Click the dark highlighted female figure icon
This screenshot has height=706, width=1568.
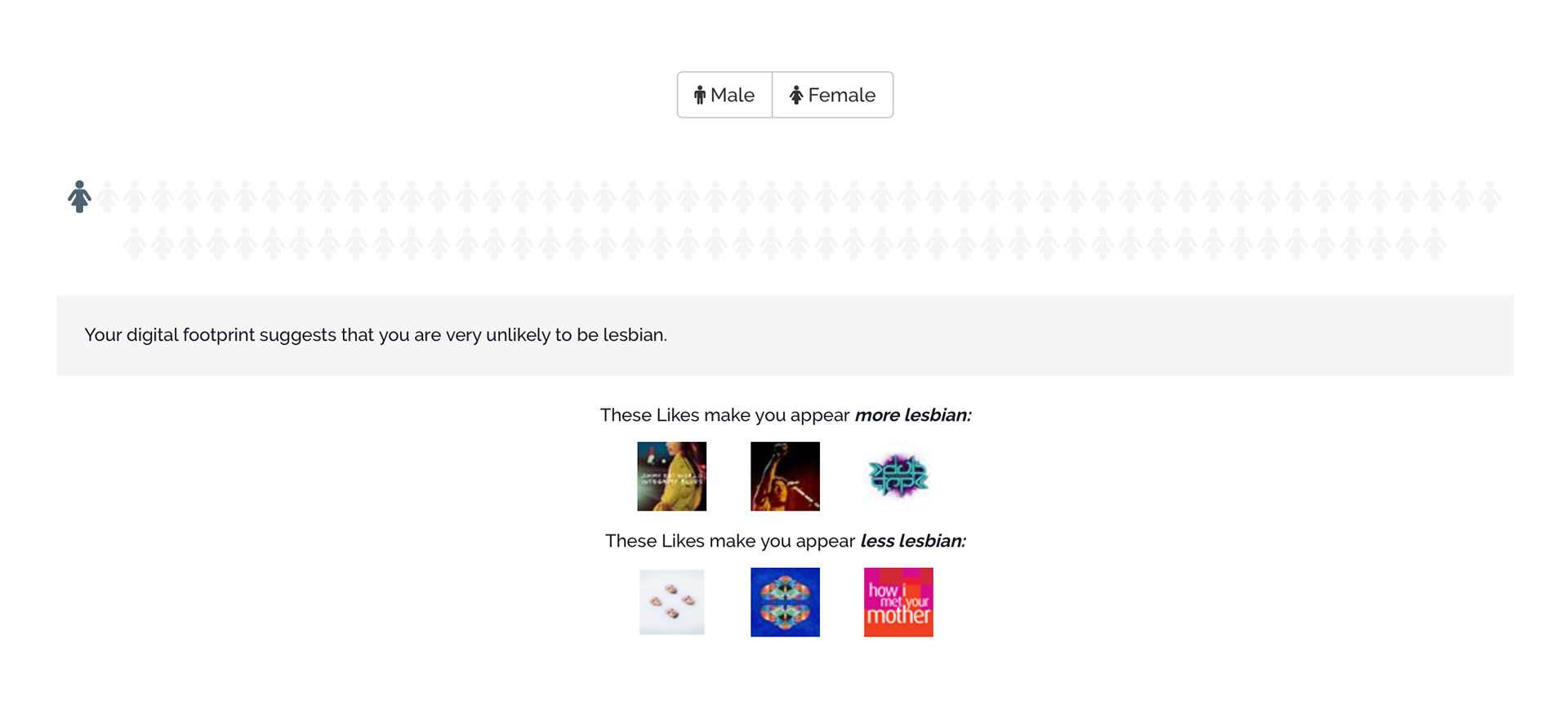coord(79,197)
